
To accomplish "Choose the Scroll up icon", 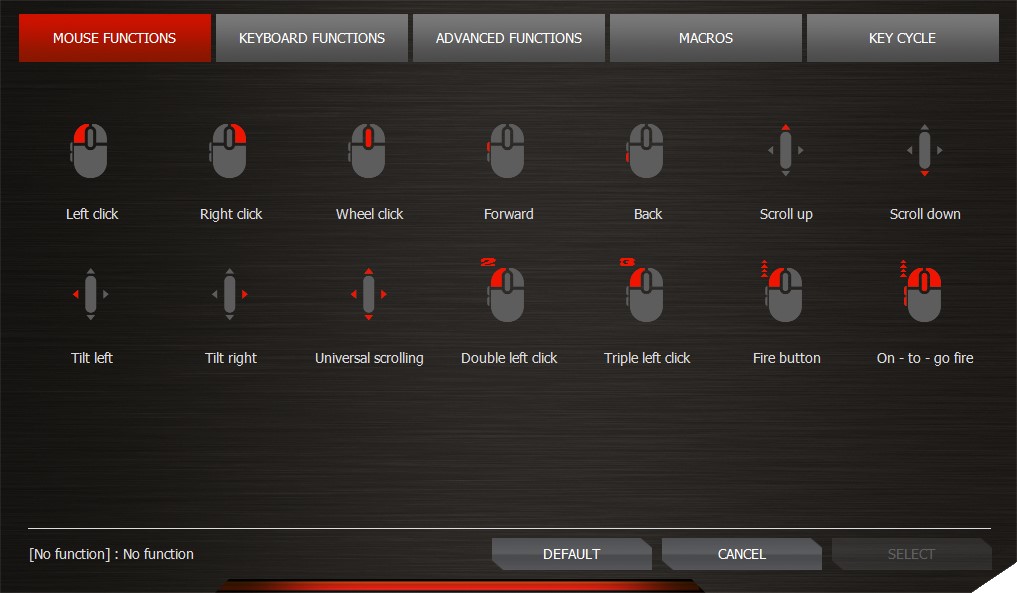I will pos(786,151).
